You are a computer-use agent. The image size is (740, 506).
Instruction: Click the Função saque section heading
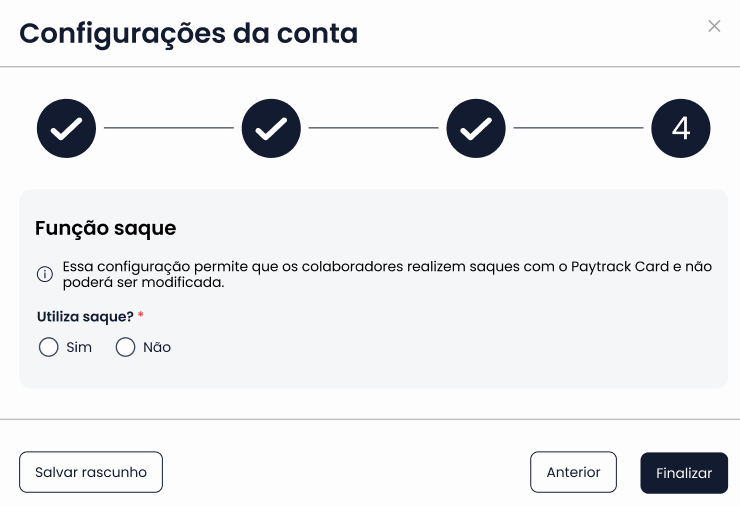tap(106, 228)
